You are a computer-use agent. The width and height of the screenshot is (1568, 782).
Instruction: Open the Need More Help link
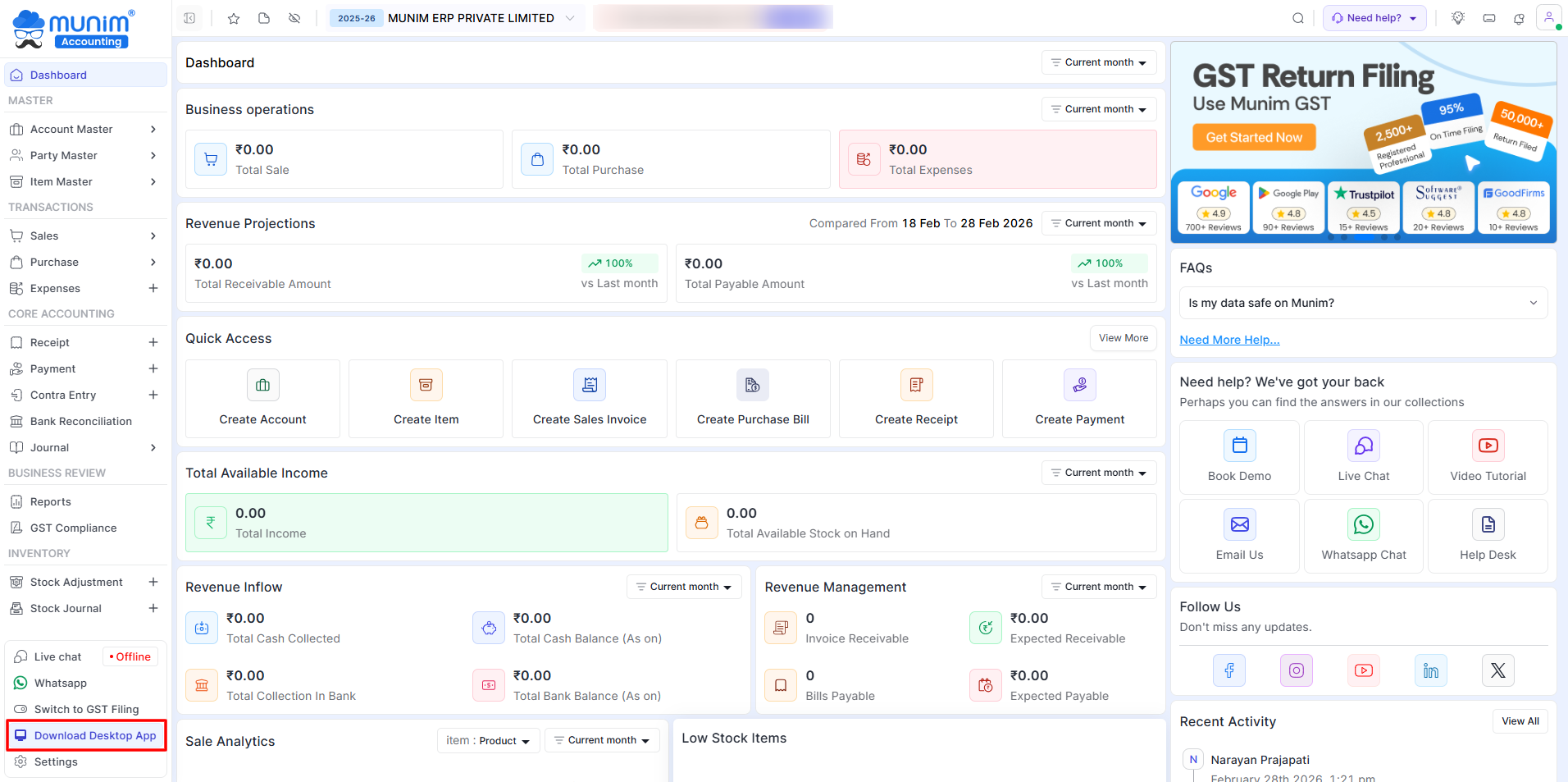[1228, 340]
